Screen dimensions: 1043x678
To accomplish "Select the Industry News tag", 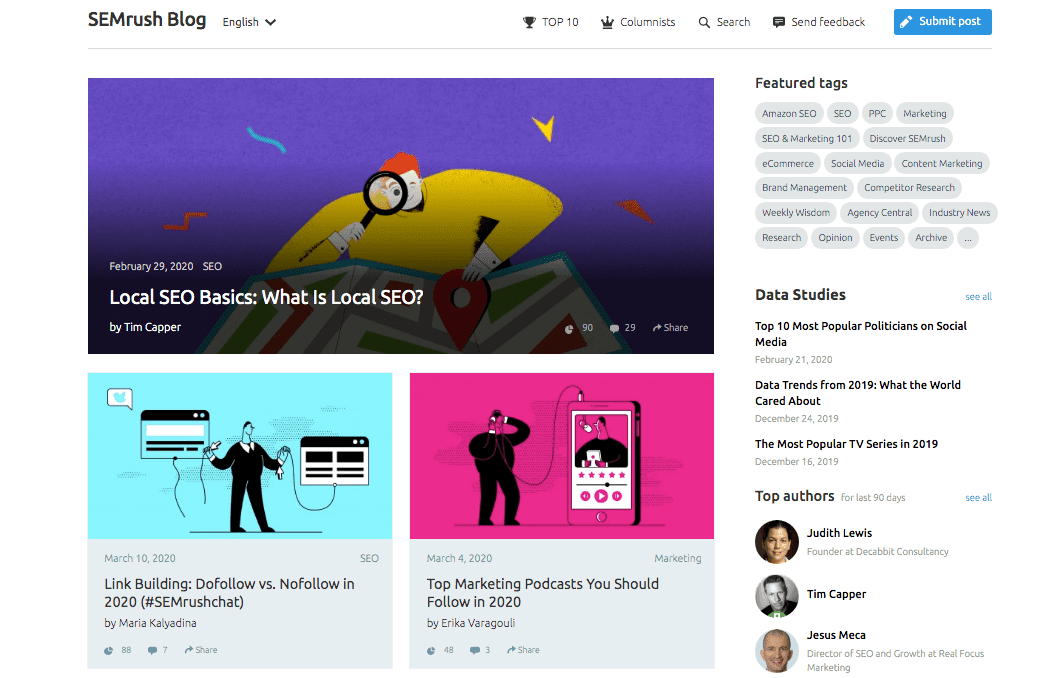I will tap(959, 213).
